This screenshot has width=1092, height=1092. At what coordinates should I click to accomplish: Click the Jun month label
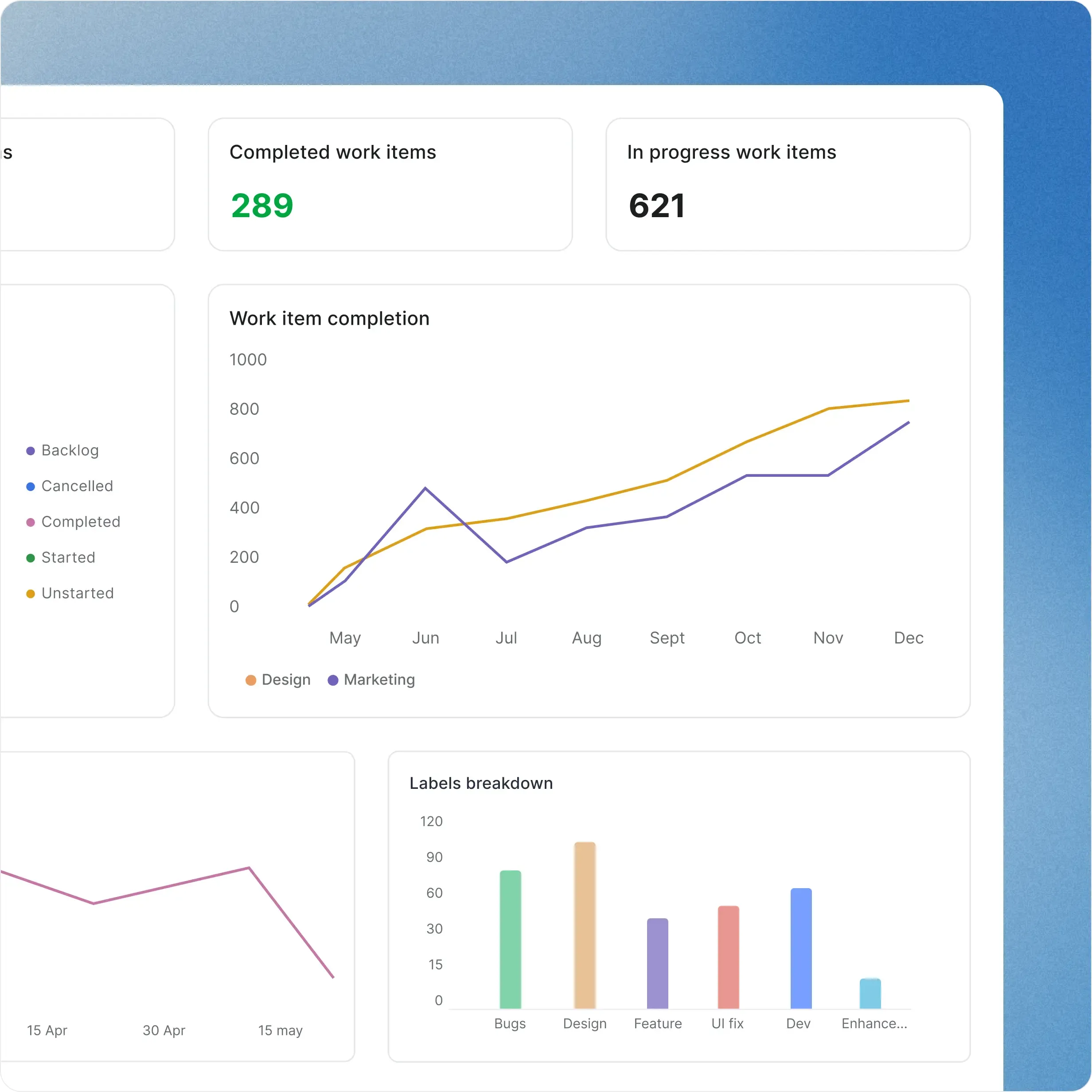pyautogui.click(x=425, y=638)
